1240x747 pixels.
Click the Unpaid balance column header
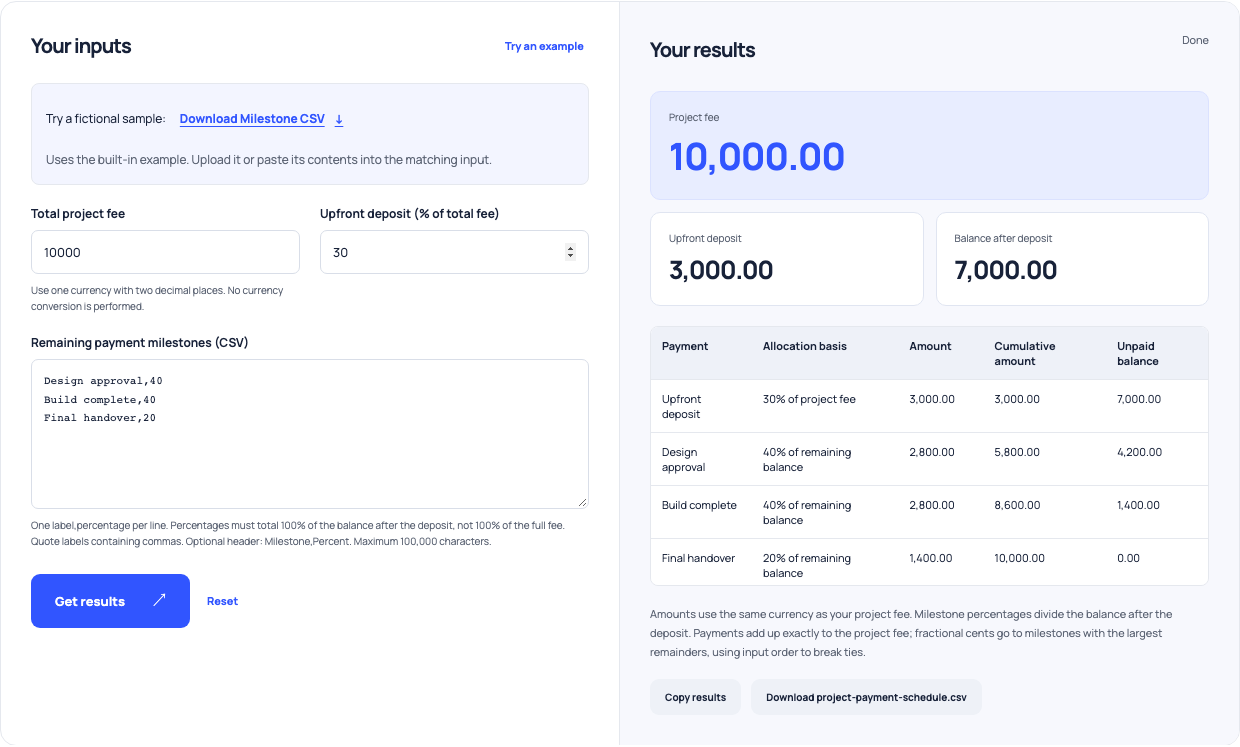[x=1138, y=353]
